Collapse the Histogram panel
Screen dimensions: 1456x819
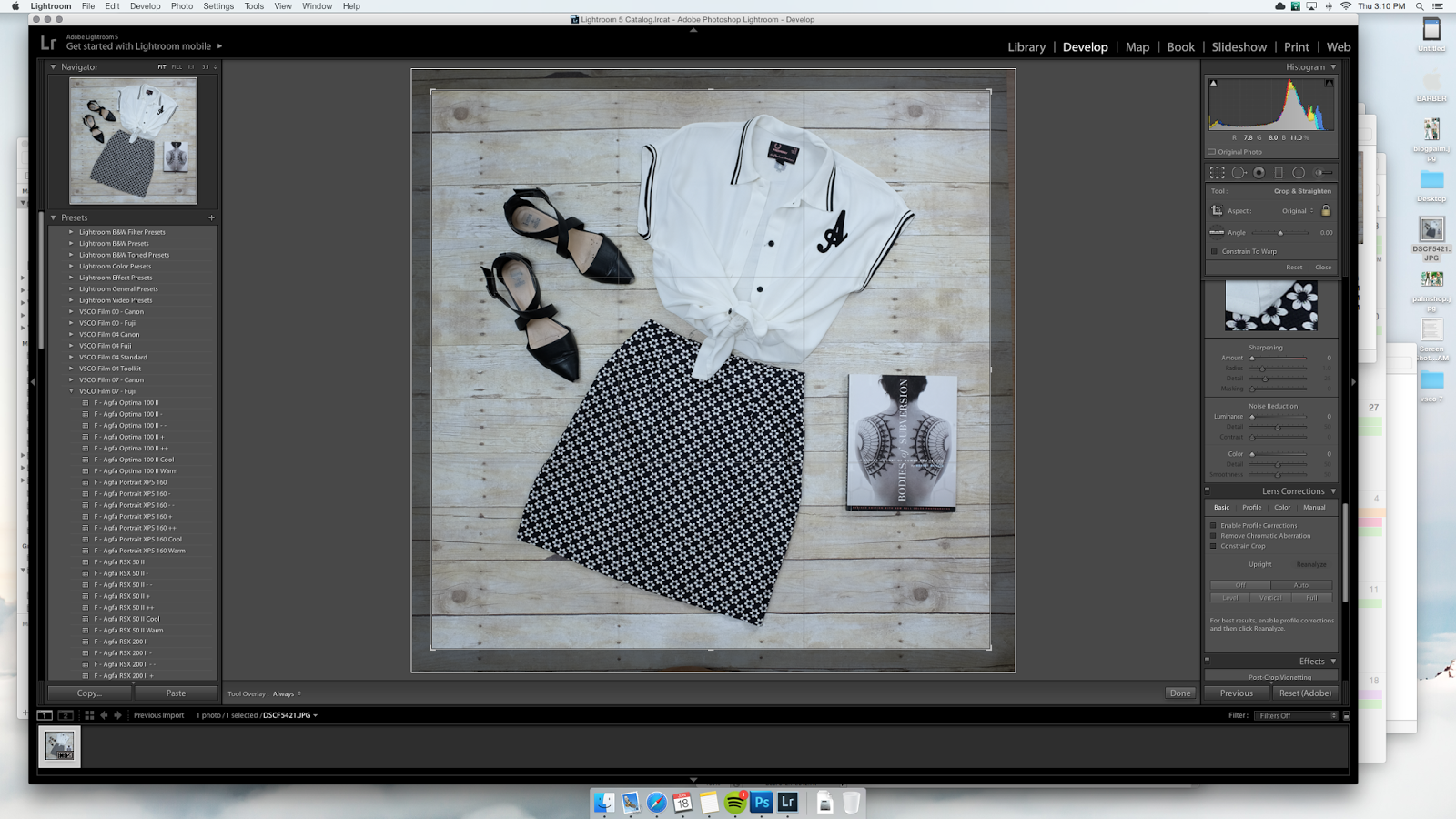[1333, 67]
